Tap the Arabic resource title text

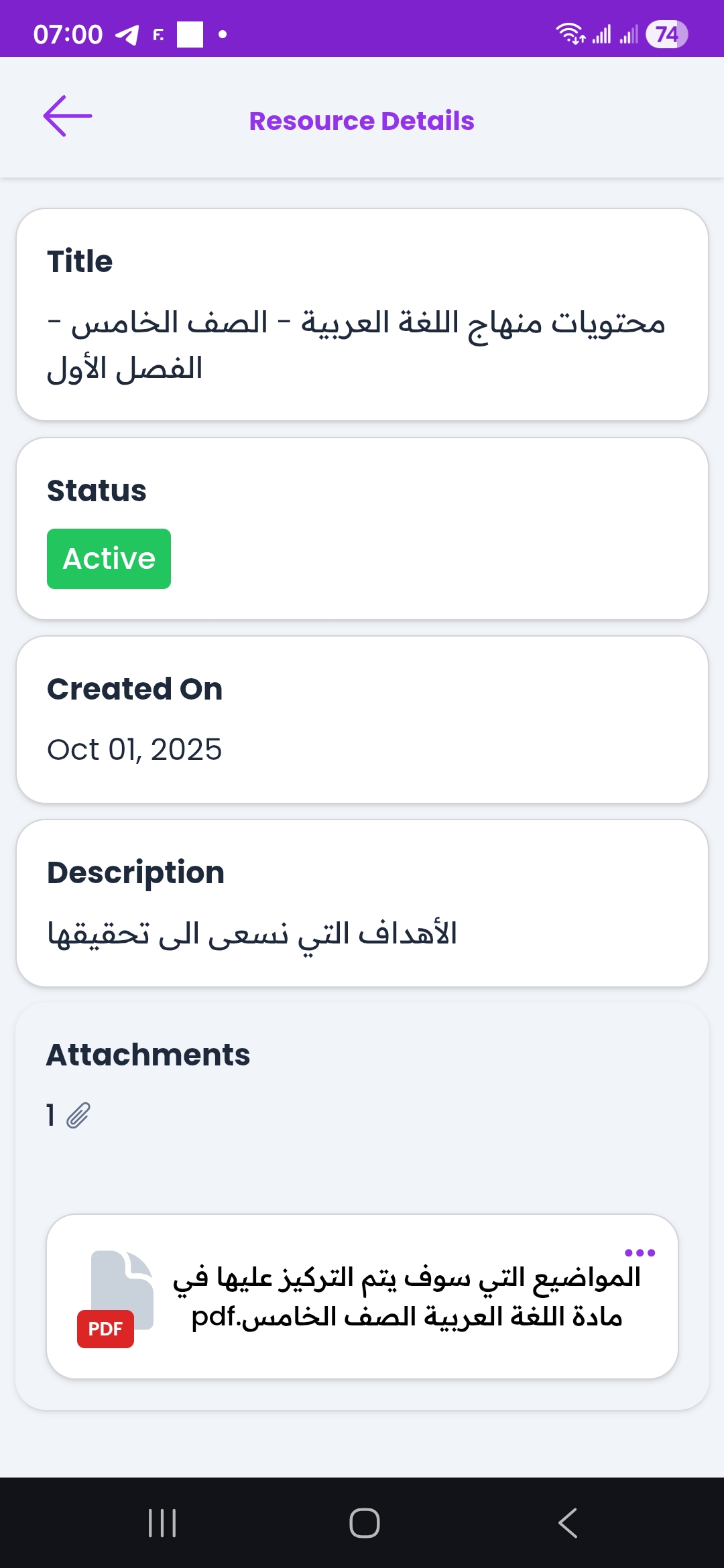356,346
